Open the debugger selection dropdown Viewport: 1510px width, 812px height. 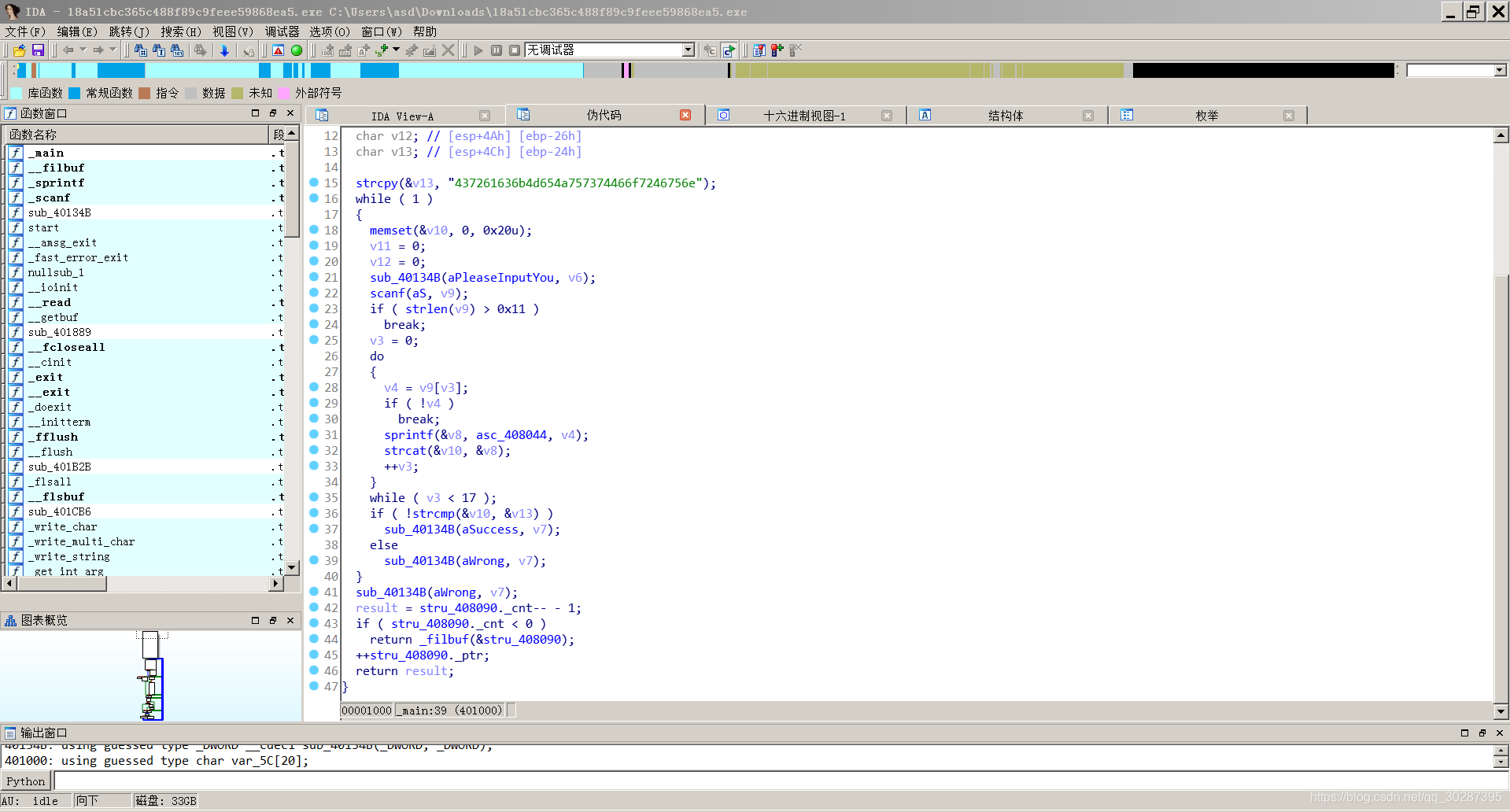(689, 50)
